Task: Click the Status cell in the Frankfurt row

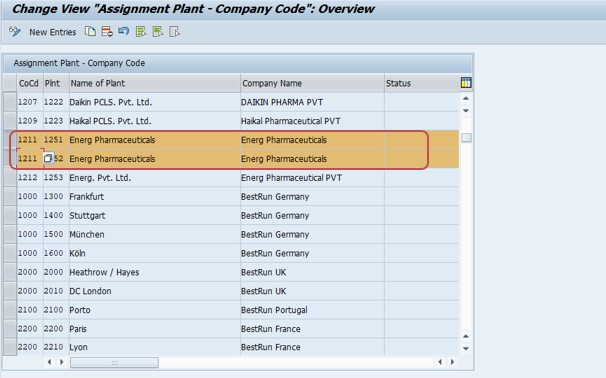Action: click(x=422, y=197)
